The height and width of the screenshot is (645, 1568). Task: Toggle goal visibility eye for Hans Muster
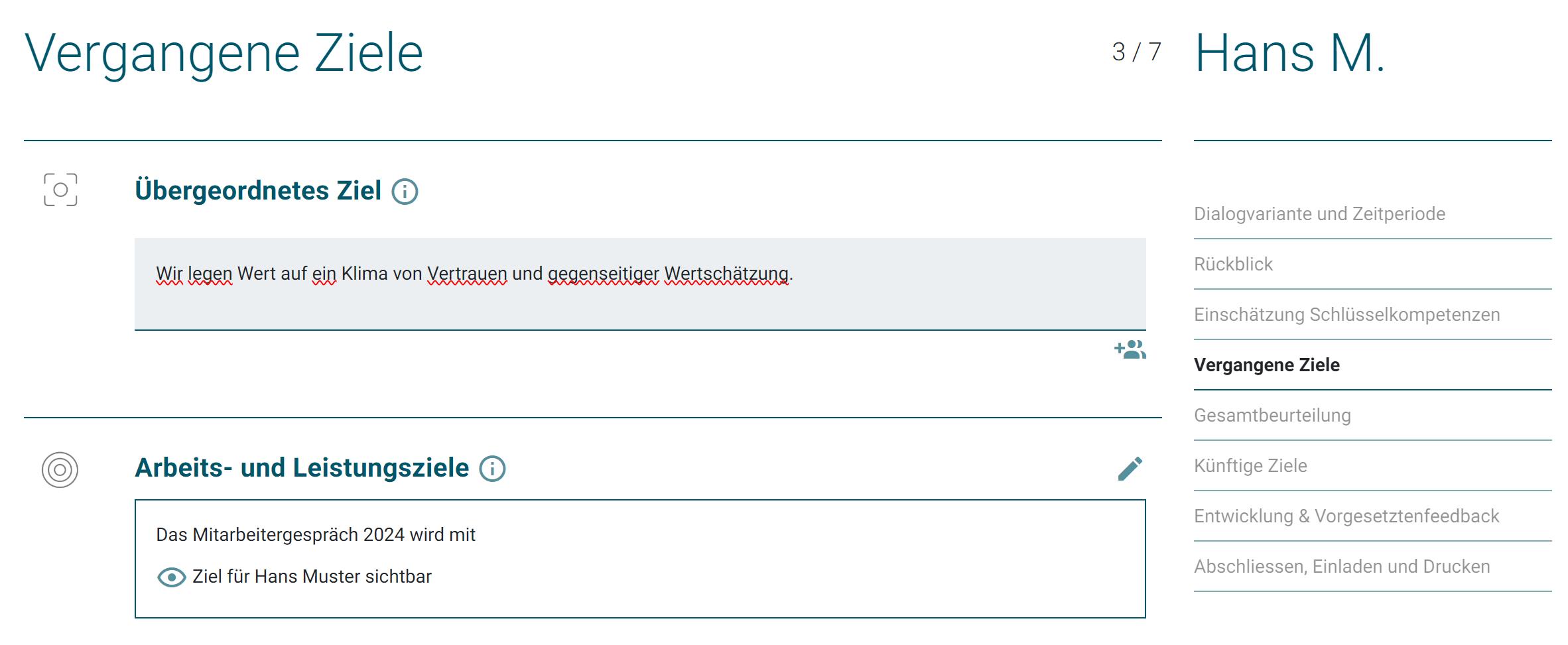pyautogui.click(x=171, y=577)
